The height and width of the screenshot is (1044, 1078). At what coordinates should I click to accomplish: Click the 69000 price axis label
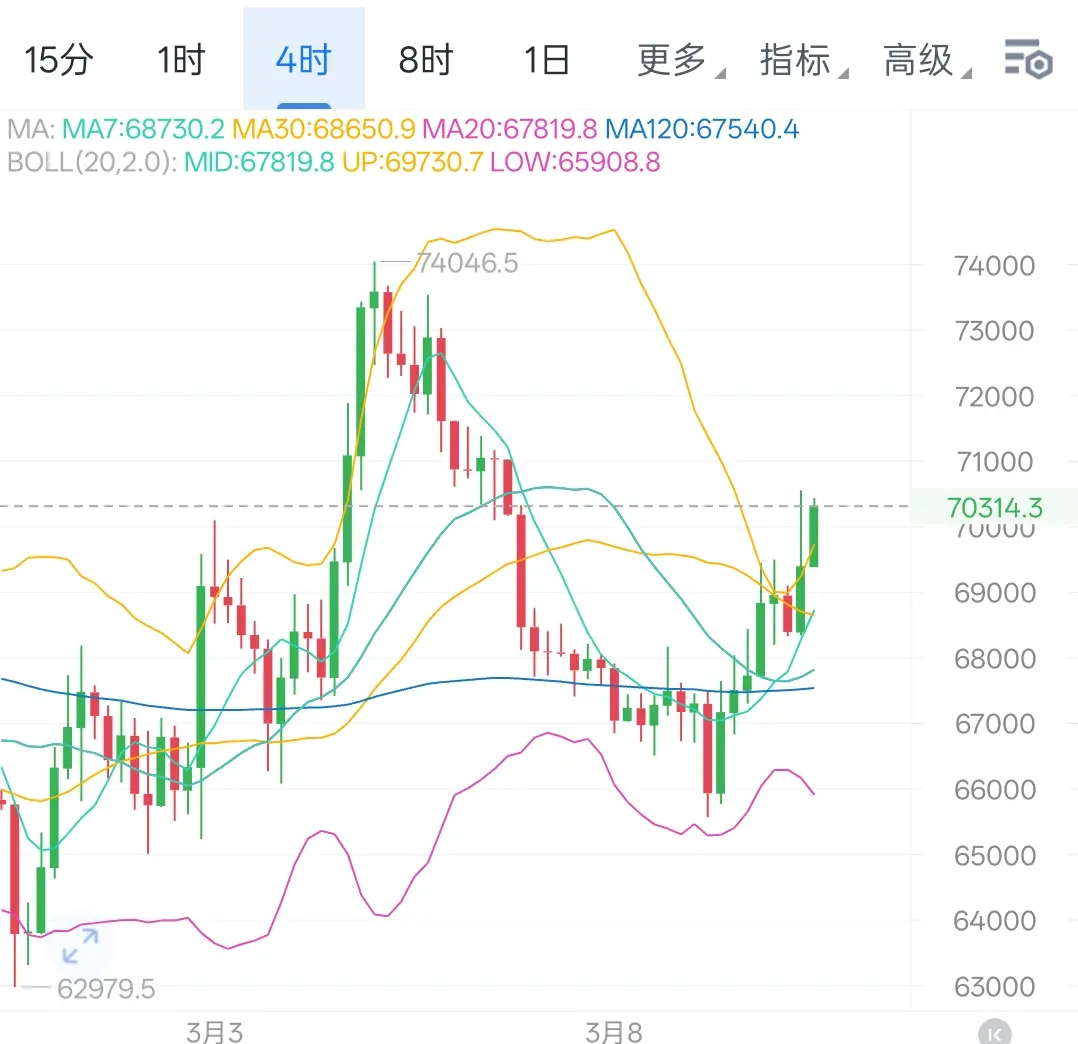[994, 593]
